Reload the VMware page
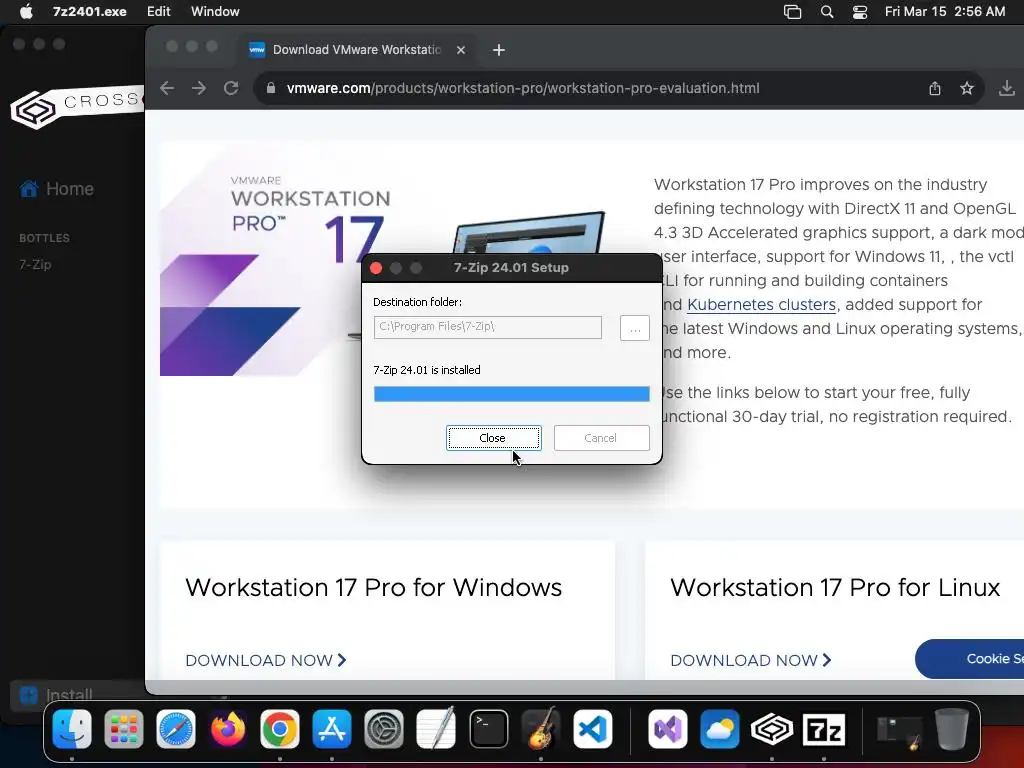Viewport: 1024px width, 768px height. pos(231,88)
